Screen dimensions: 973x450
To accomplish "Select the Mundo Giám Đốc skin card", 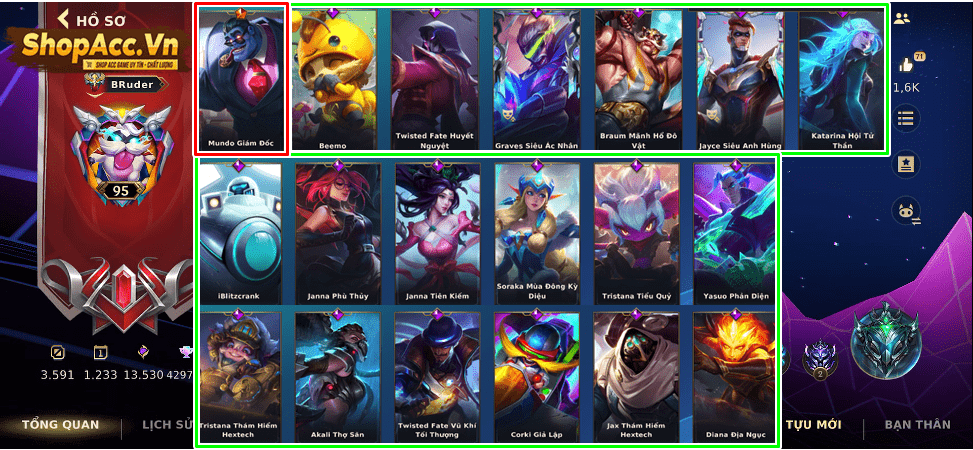I will tap(242, 79).
